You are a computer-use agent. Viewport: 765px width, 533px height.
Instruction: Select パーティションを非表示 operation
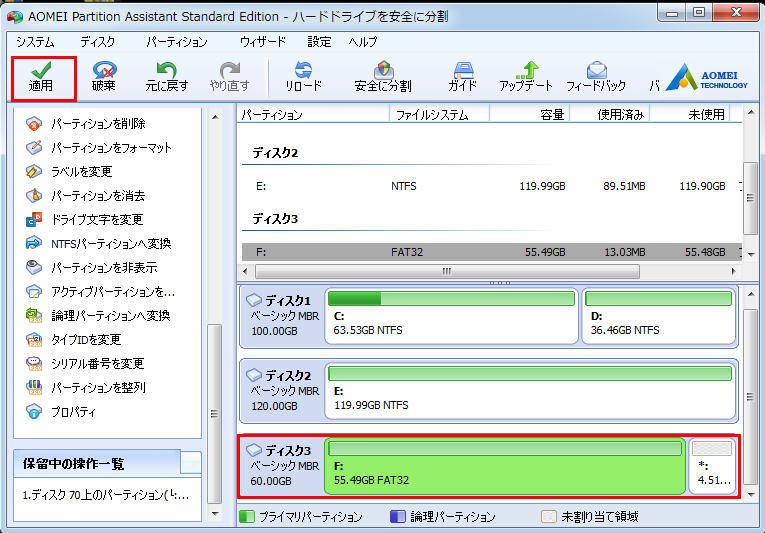pyautogui.click(x=91, y=267)
